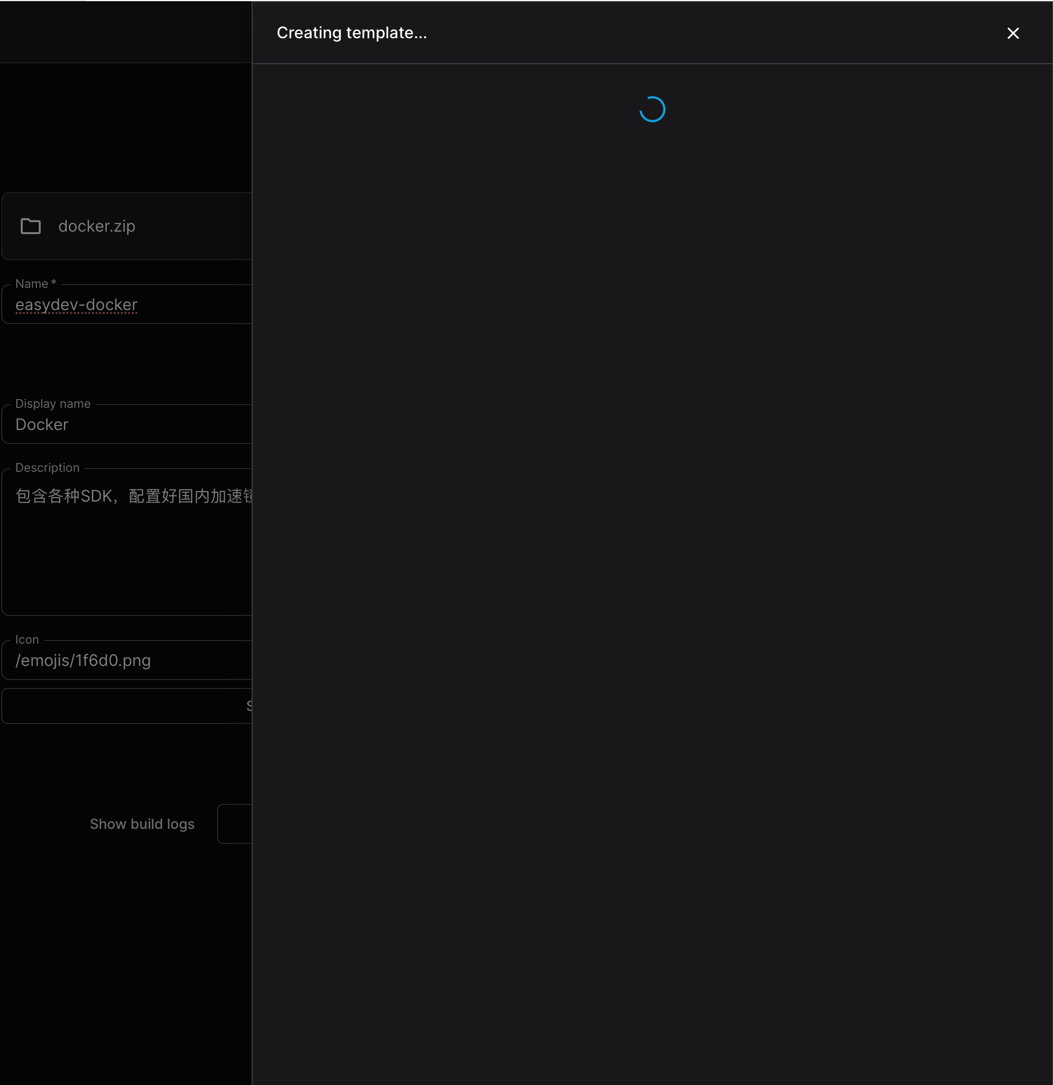Viewport: 1053px width, 1085px height.
Task: Close the Creating template panel
Action: 1013,33
